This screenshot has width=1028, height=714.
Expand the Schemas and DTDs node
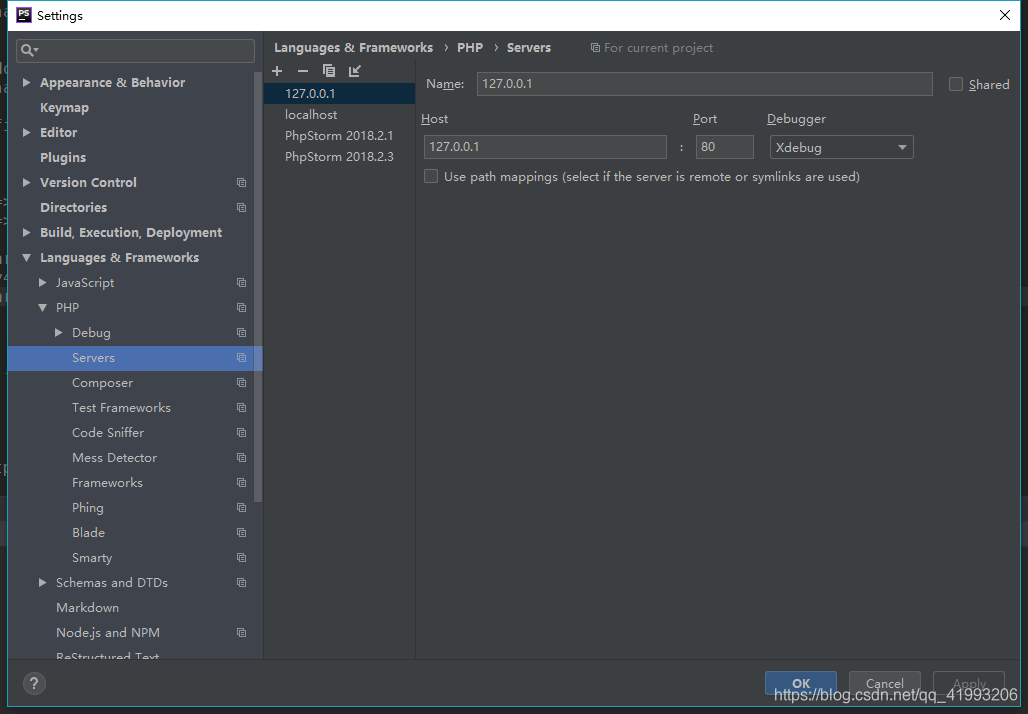tap(43, 582)
